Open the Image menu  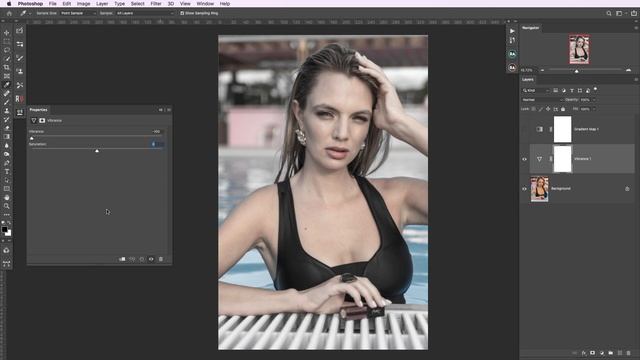[x=83, y=4]
